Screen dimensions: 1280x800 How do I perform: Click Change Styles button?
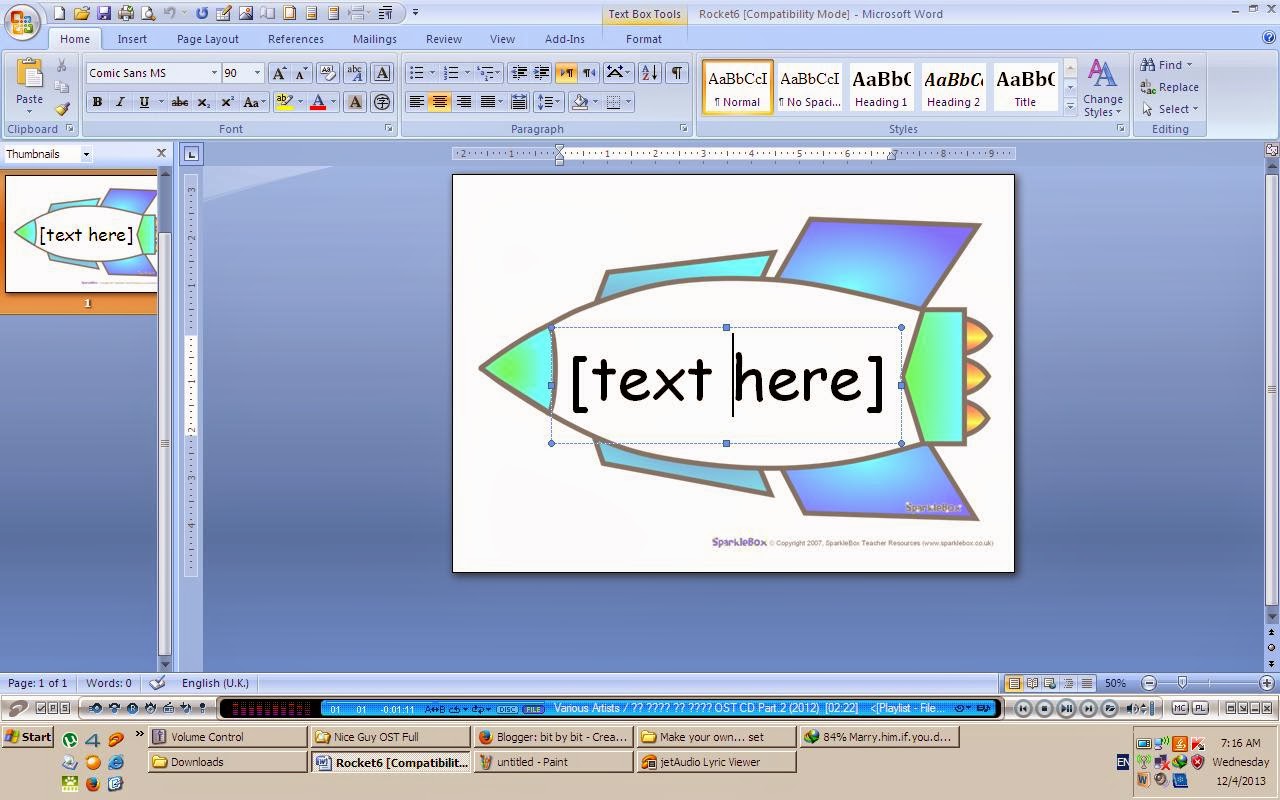coord(1102,88)
